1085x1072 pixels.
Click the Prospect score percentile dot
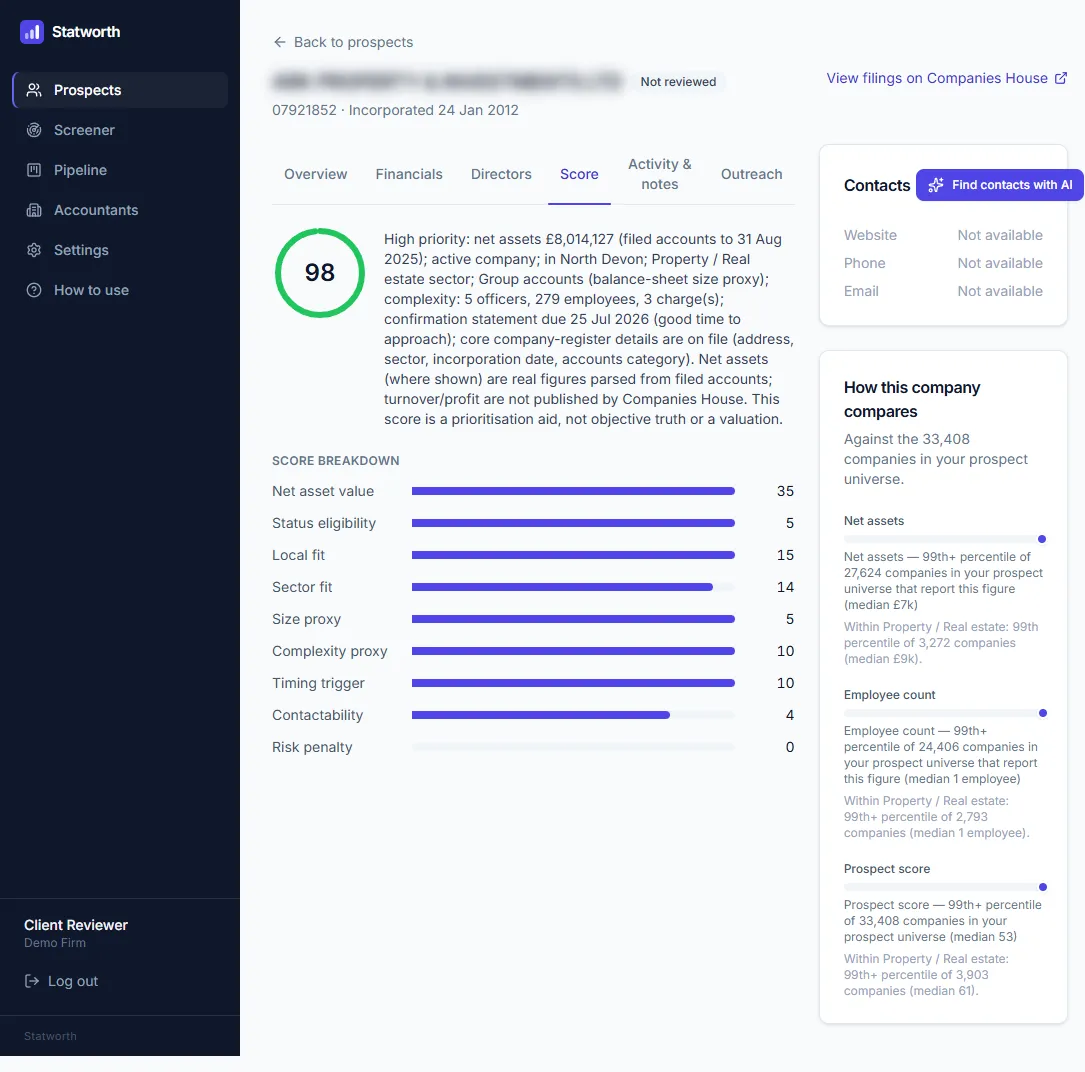[1043, 887]
